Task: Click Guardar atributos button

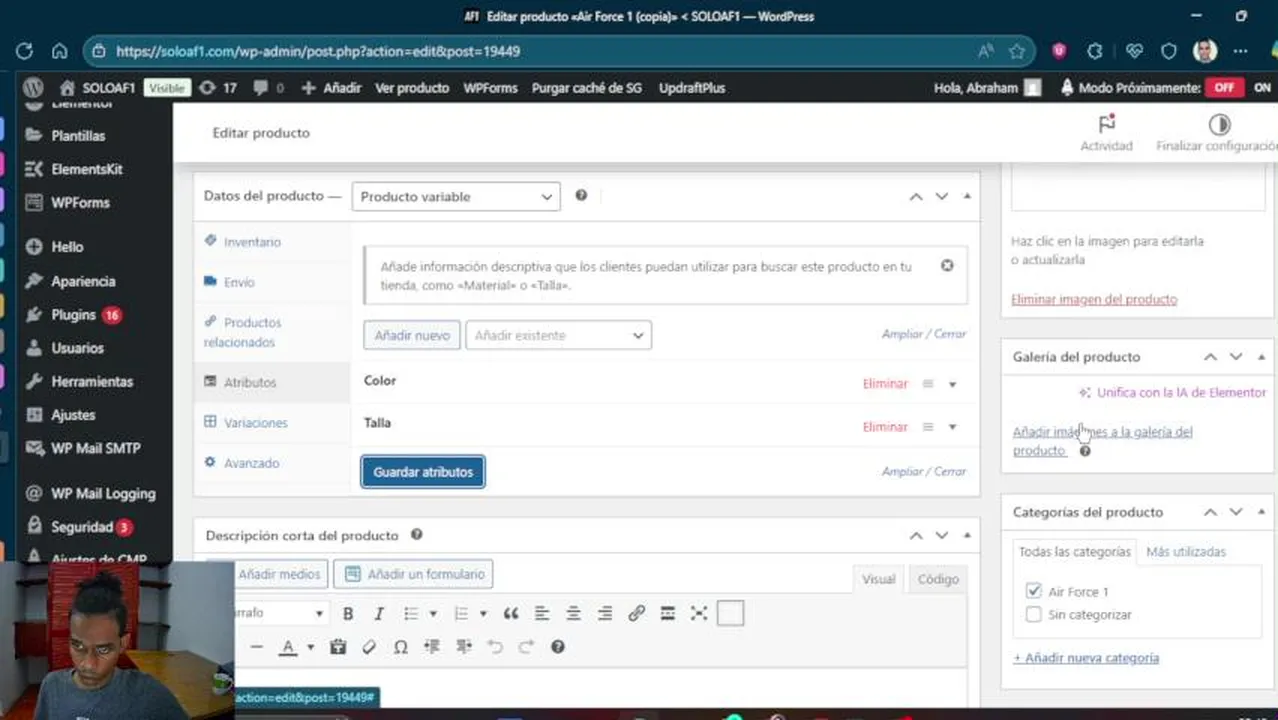Action: point(423,472)
